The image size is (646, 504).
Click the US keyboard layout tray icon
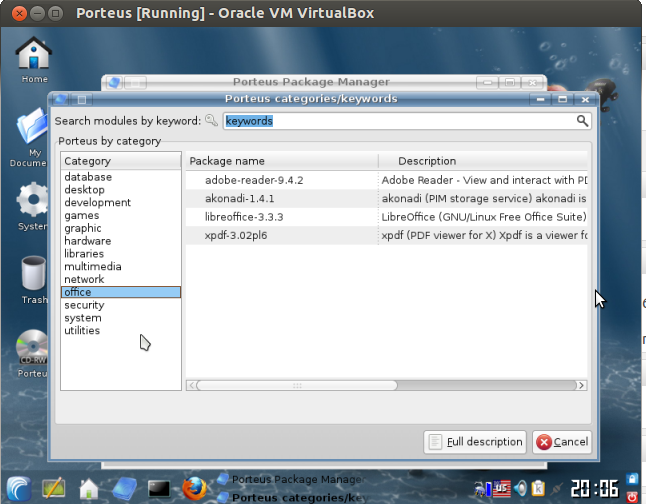tap(502, 489)
